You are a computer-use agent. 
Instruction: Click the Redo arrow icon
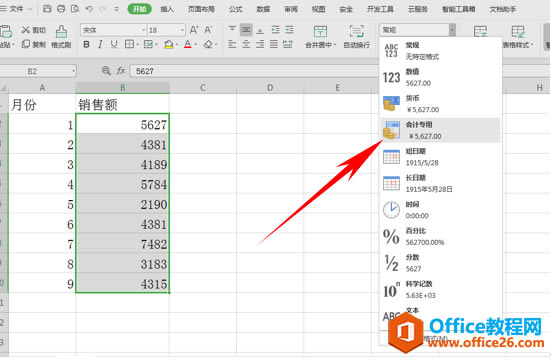(103, 9)
